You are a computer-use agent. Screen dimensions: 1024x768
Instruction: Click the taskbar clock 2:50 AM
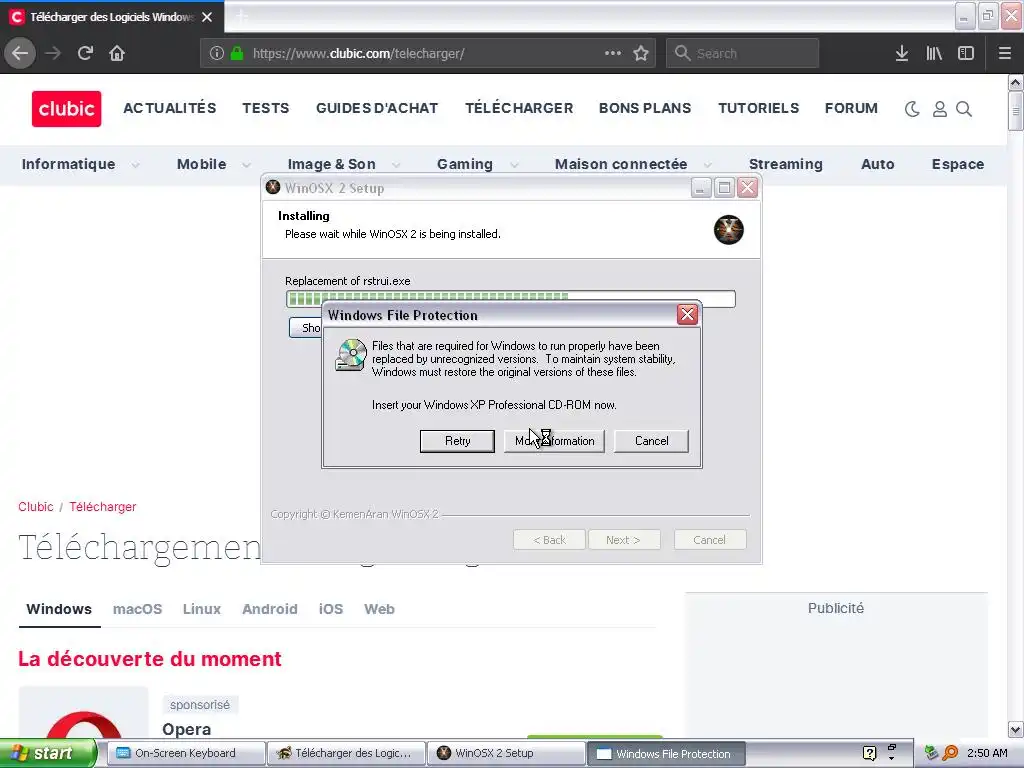[x=987, y=753]
